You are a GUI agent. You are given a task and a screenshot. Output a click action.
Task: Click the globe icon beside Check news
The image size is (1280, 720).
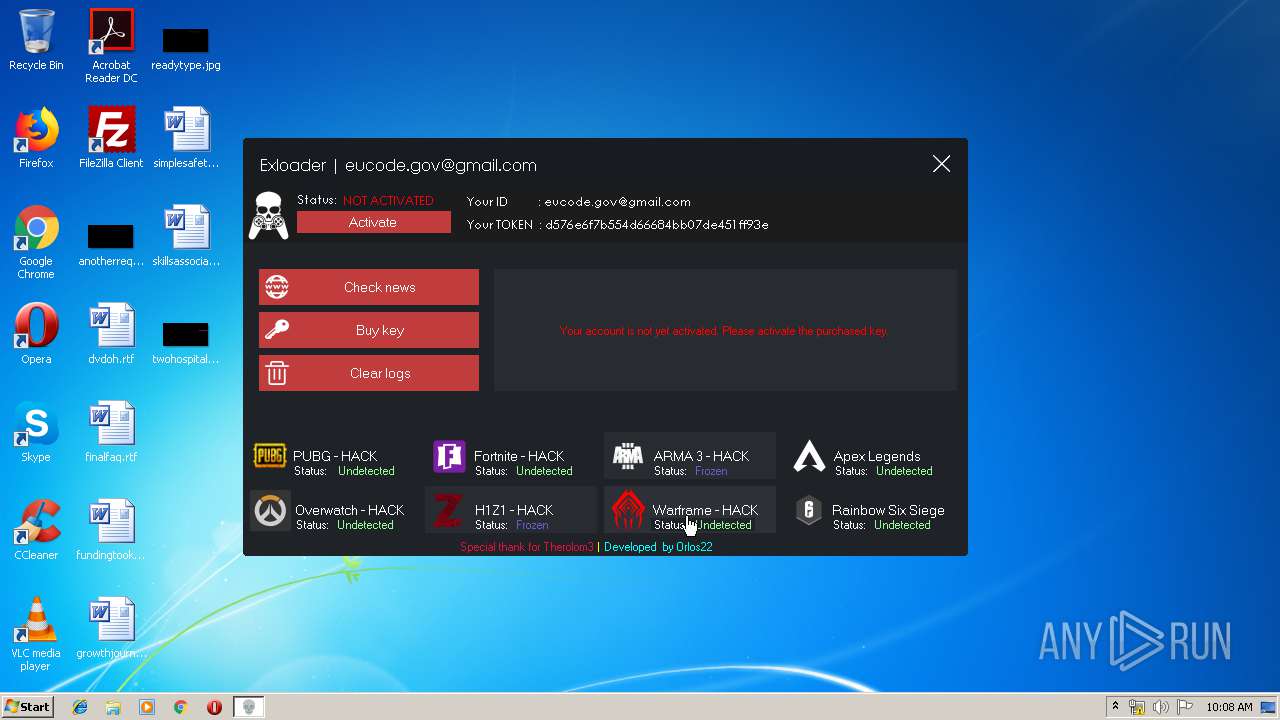tap(277, 287)
